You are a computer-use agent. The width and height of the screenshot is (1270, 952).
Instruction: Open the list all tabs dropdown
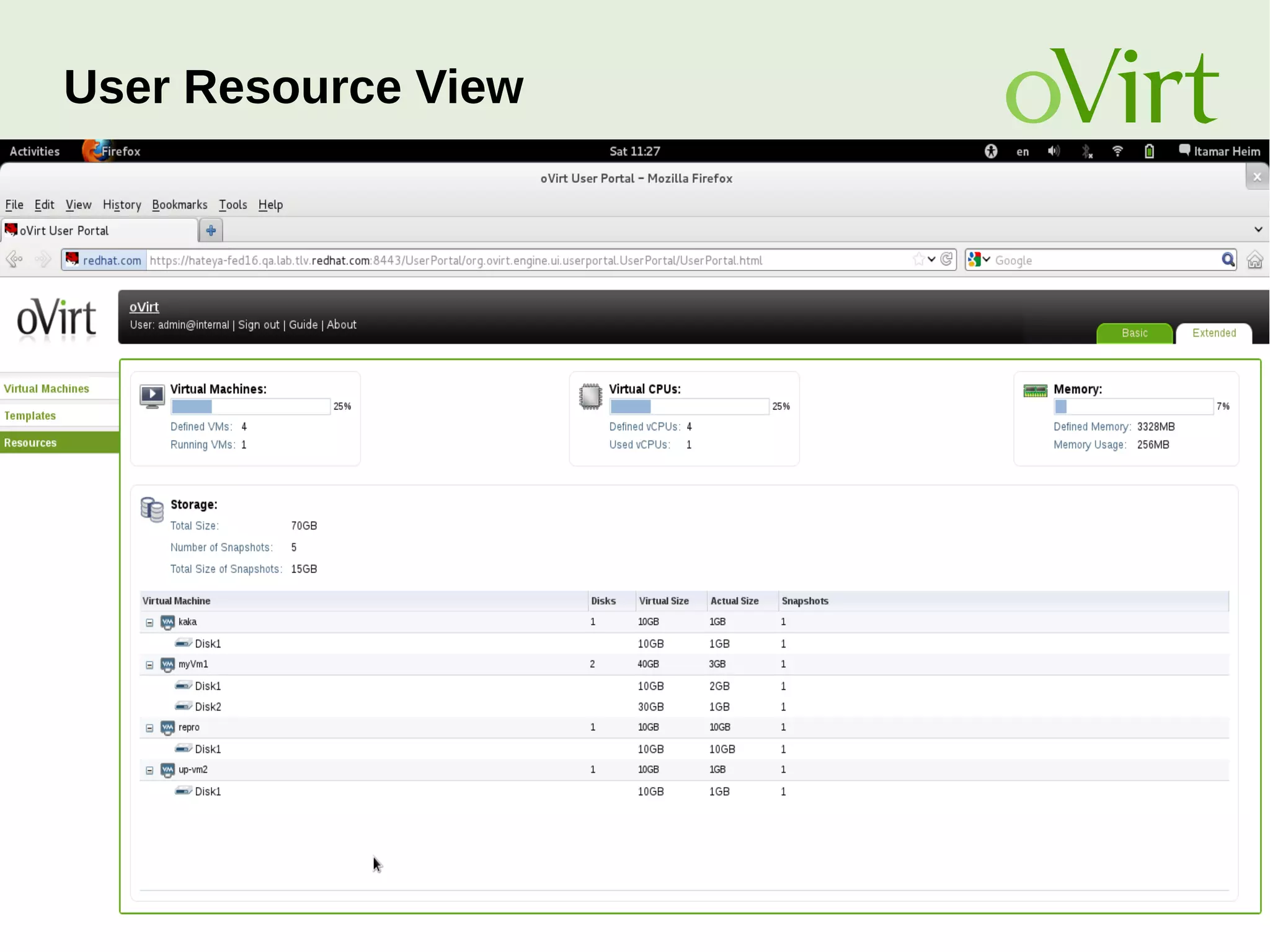(x=1258, y=229)
